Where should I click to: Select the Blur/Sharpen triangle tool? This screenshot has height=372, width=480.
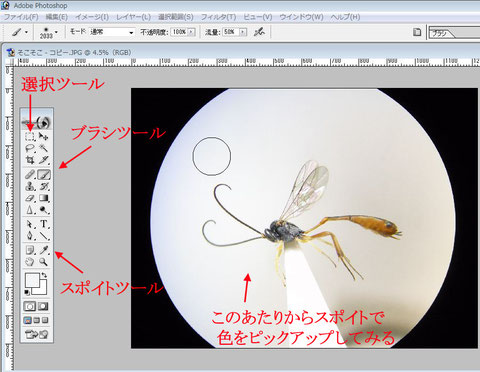pos(30,210)
